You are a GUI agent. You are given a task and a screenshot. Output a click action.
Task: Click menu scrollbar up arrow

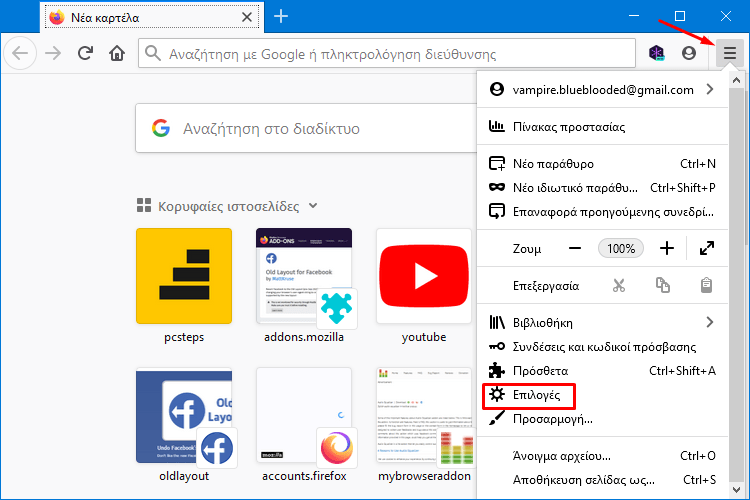736,80
